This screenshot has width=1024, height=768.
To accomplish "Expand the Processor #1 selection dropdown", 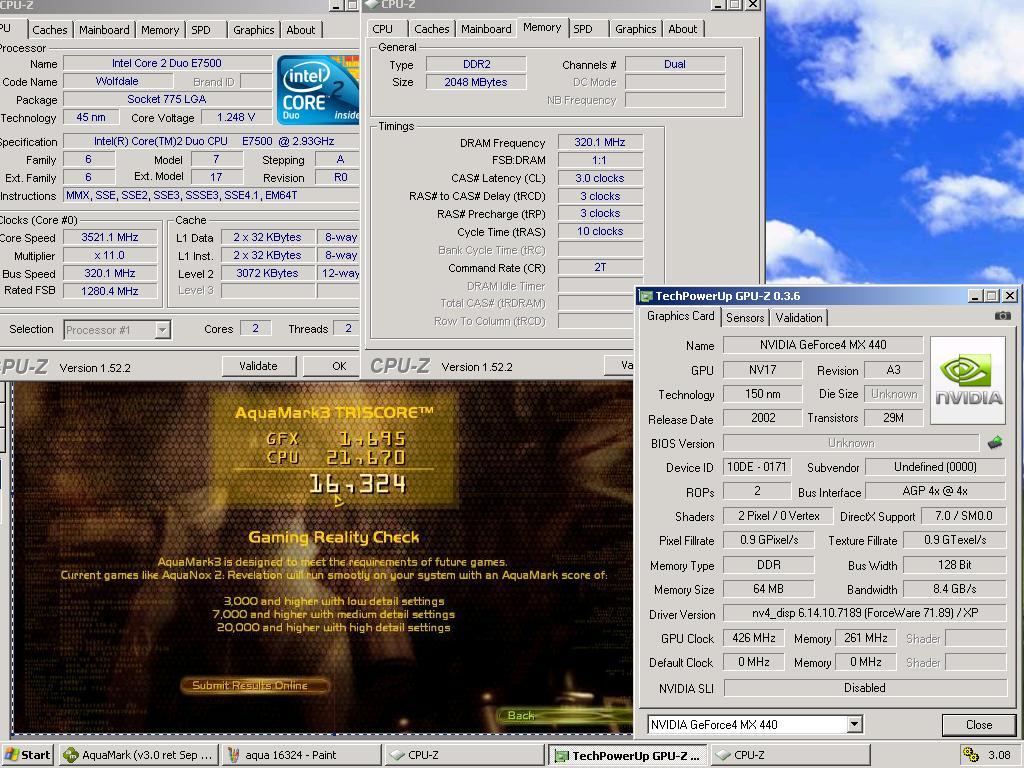I will 162,330.
